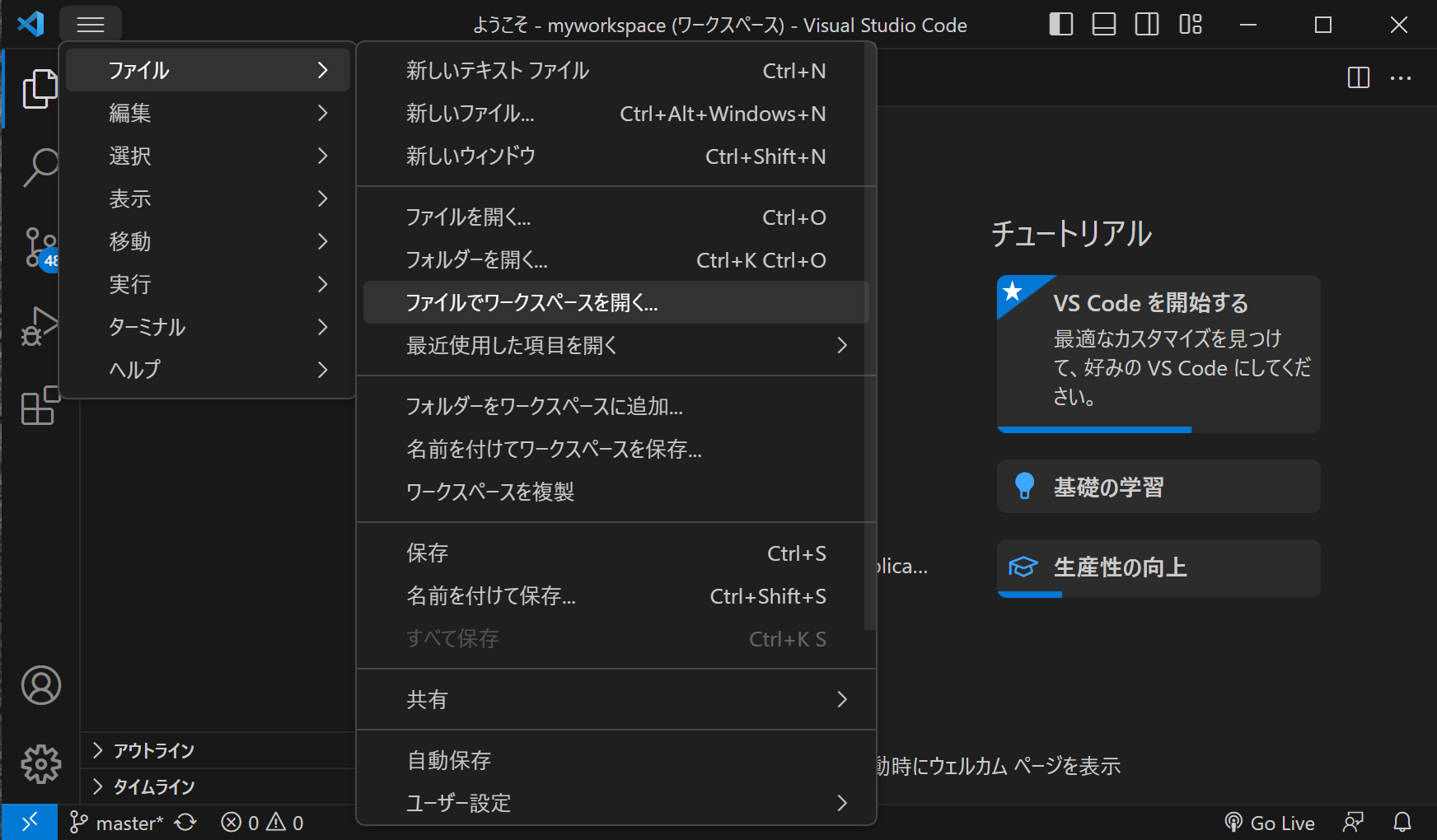Split the editor to the right
Image resolution: width=1437 pixels, height=840 pixels.
(x=1359, y=78)
